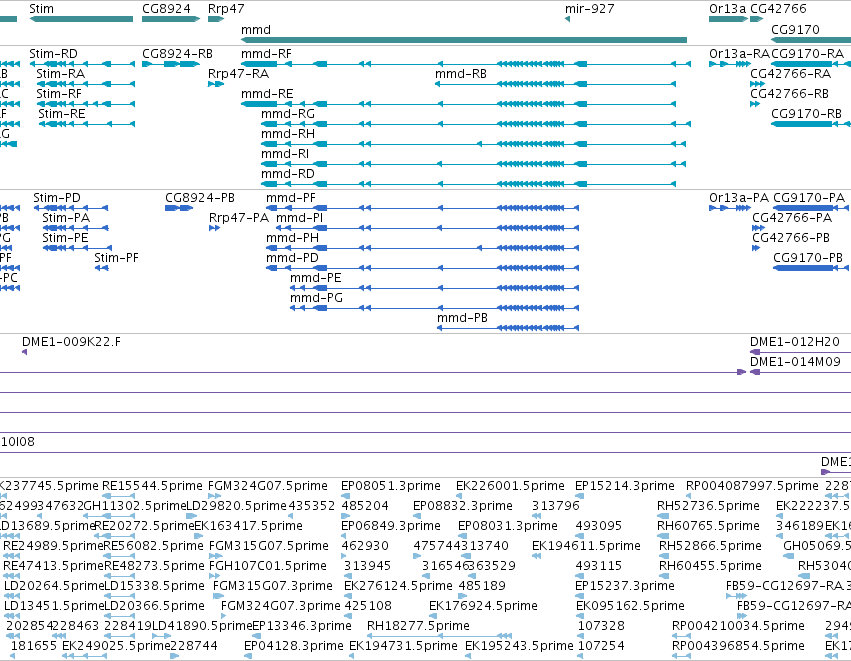Select the mmd-PH coding sequence label

(292, 238)
